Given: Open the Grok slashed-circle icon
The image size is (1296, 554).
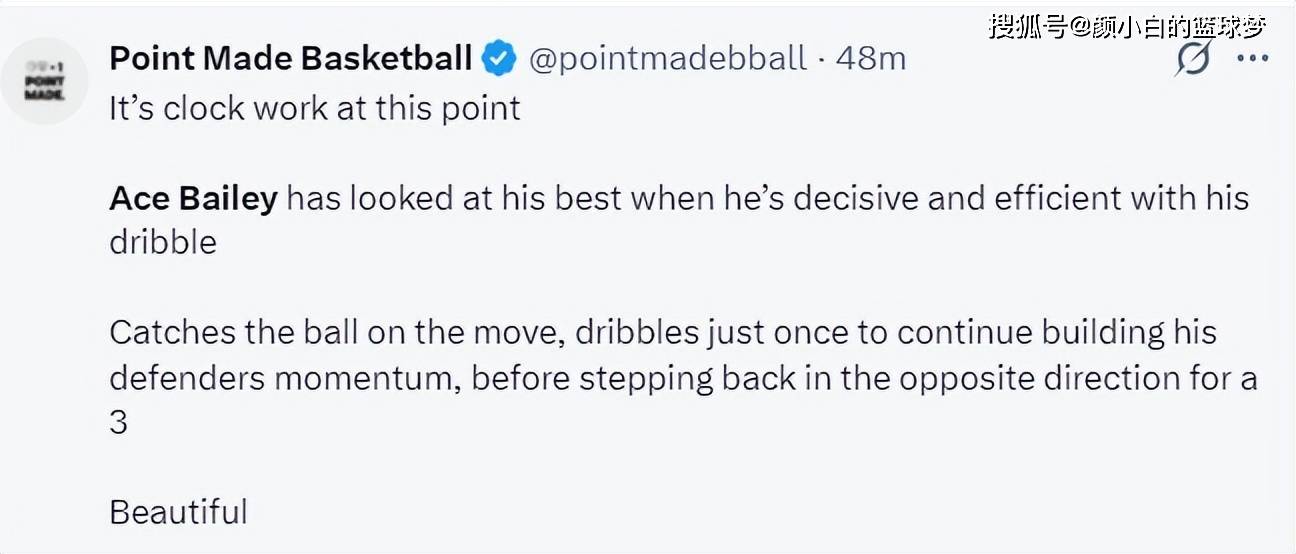Looking at the screenshot, I should (1191, 60).
